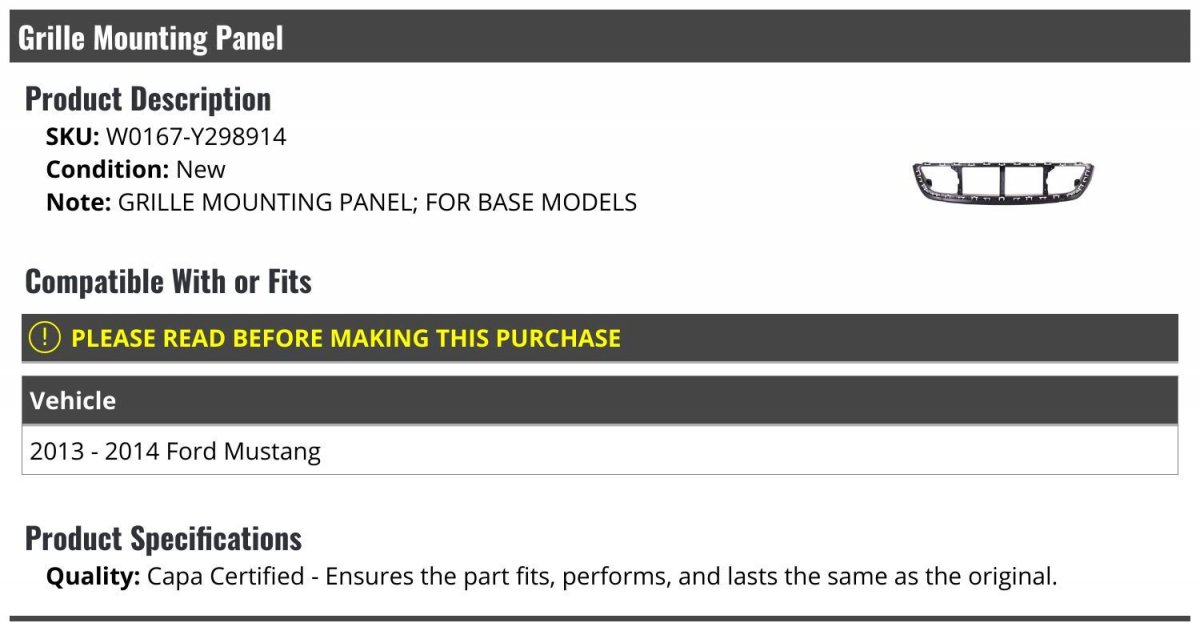Click the Condition label
The height and width of the screenshot is (631, 1200).
tap(107, 169)
